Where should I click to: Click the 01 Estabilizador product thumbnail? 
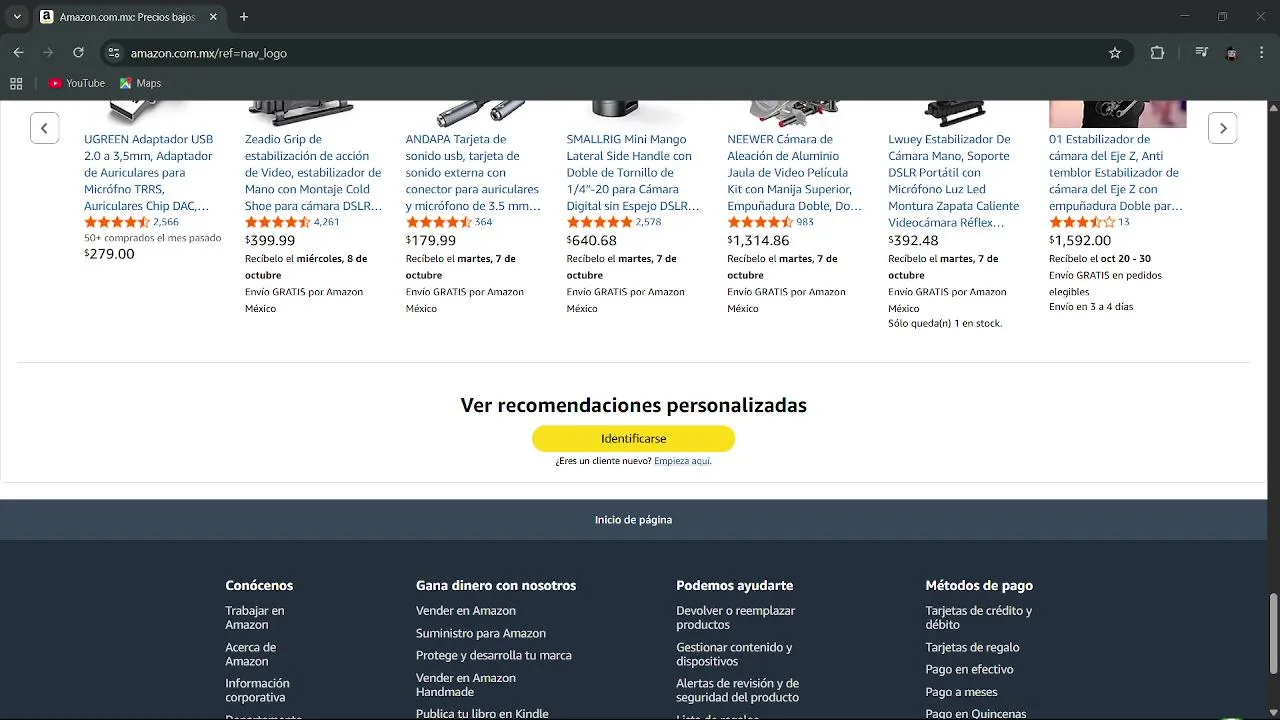1117,113
